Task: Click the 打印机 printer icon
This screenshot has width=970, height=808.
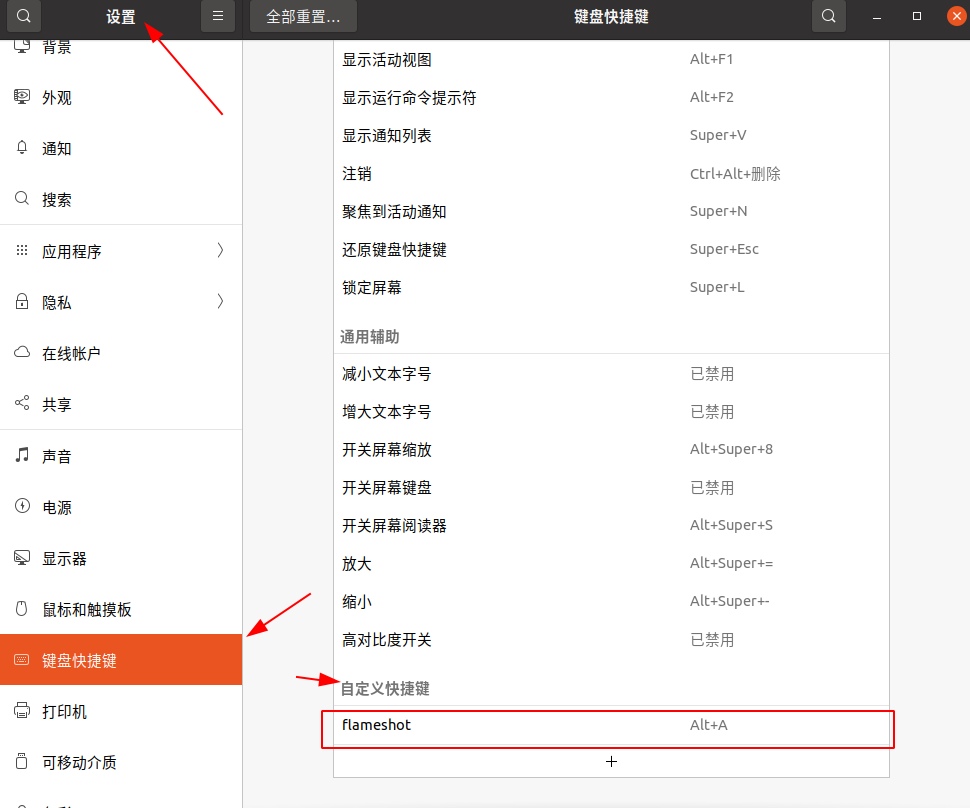Action: pos(22,711)
